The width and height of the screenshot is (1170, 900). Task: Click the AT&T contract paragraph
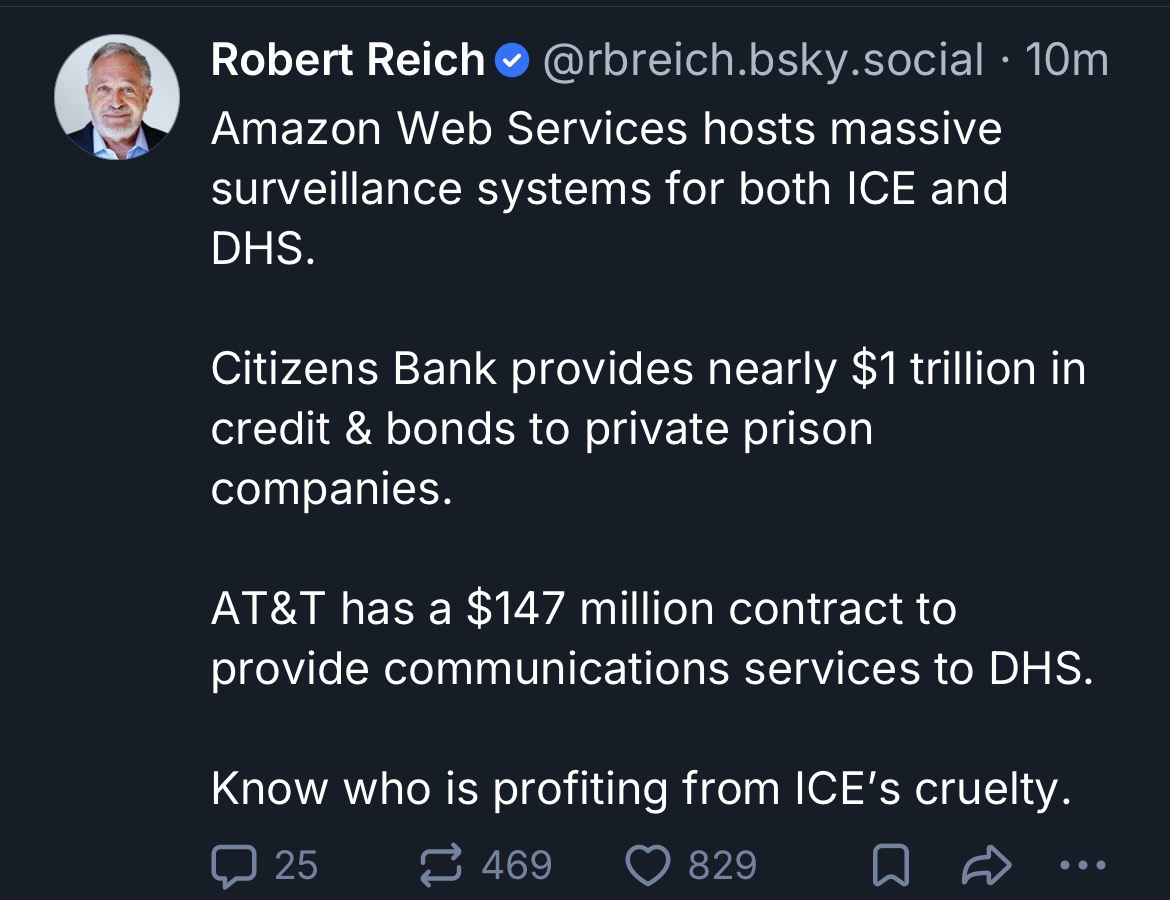pyautogui.click(x=650, y=639)
